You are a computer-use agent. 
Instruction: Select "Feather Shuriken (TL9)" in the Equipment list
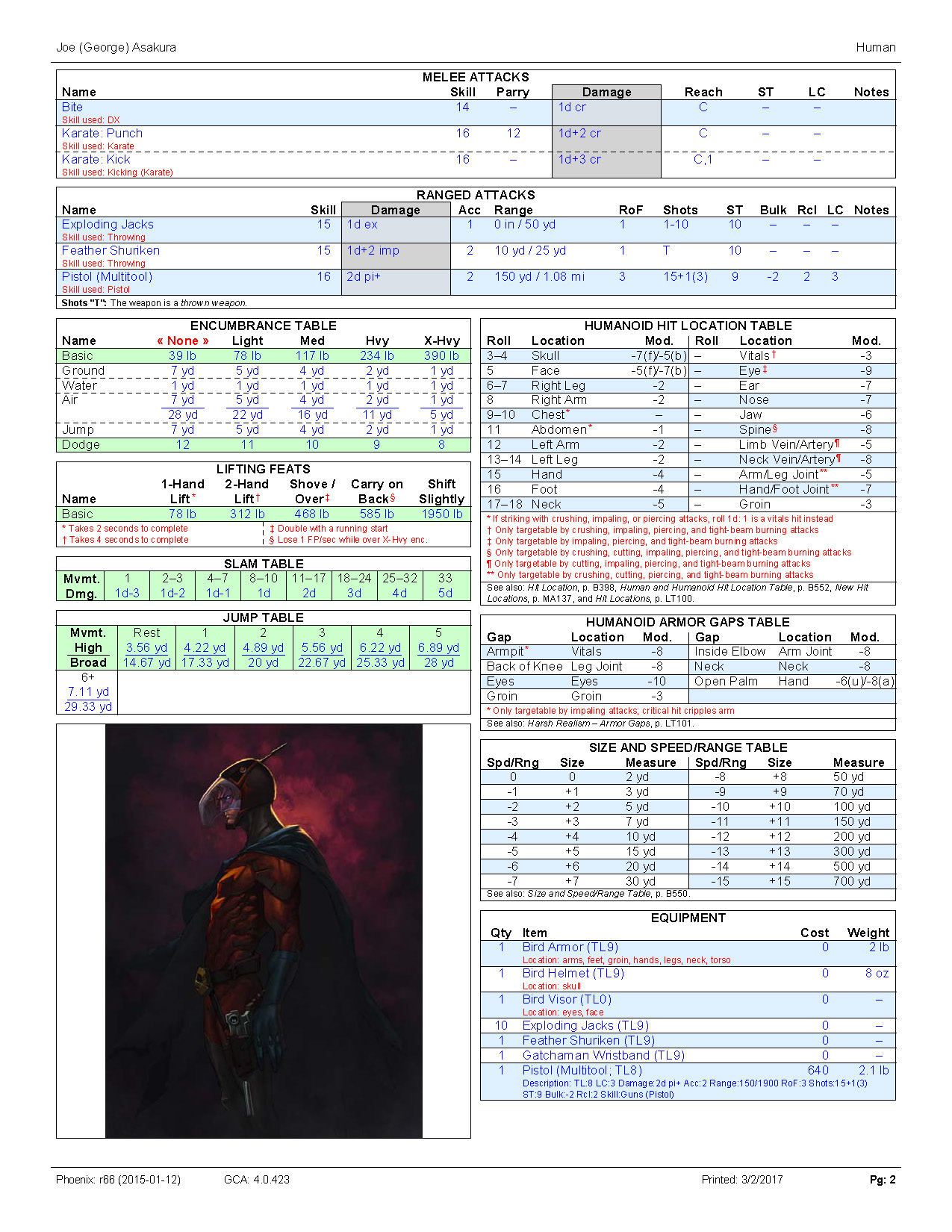click(x=589, y=1041)
